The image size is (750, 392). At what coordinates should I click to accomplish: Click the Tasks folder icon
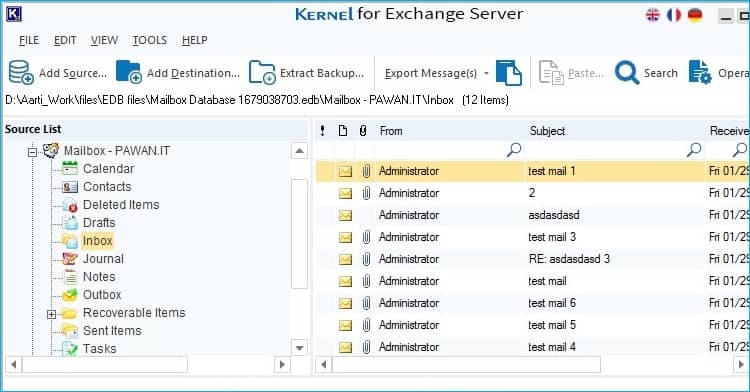tap(70, 348)
